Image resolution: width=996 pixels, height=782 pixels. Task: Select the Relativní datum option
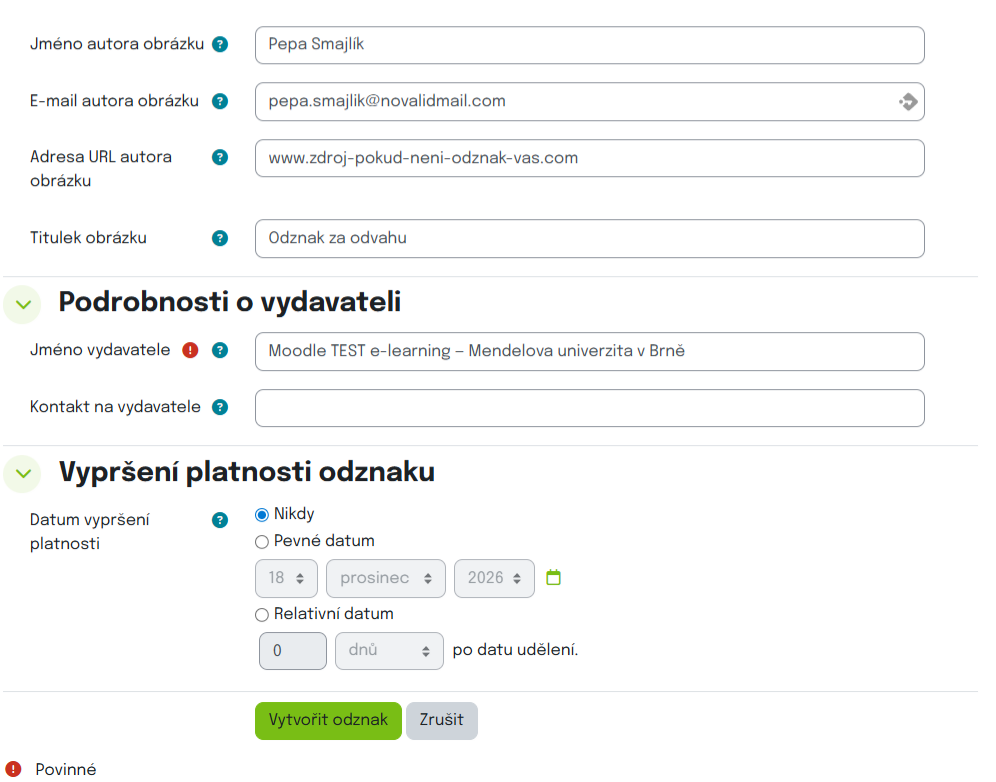click(261, 614)
